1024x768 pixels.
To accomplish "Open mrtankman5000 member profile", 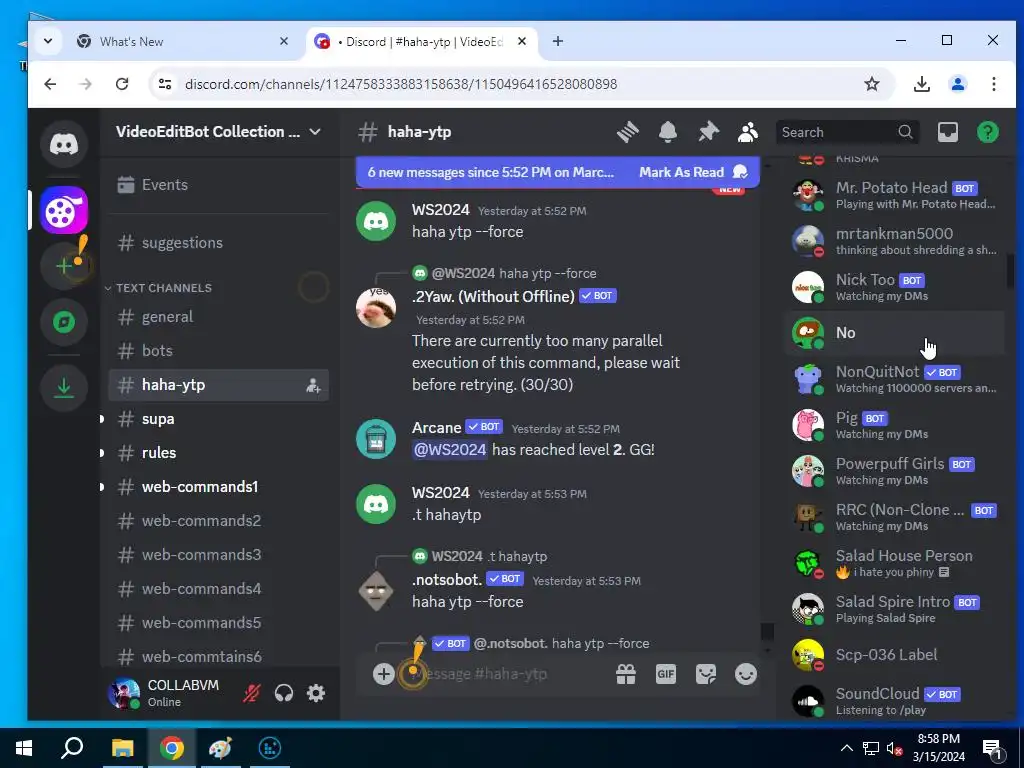I will pos(895,241).
